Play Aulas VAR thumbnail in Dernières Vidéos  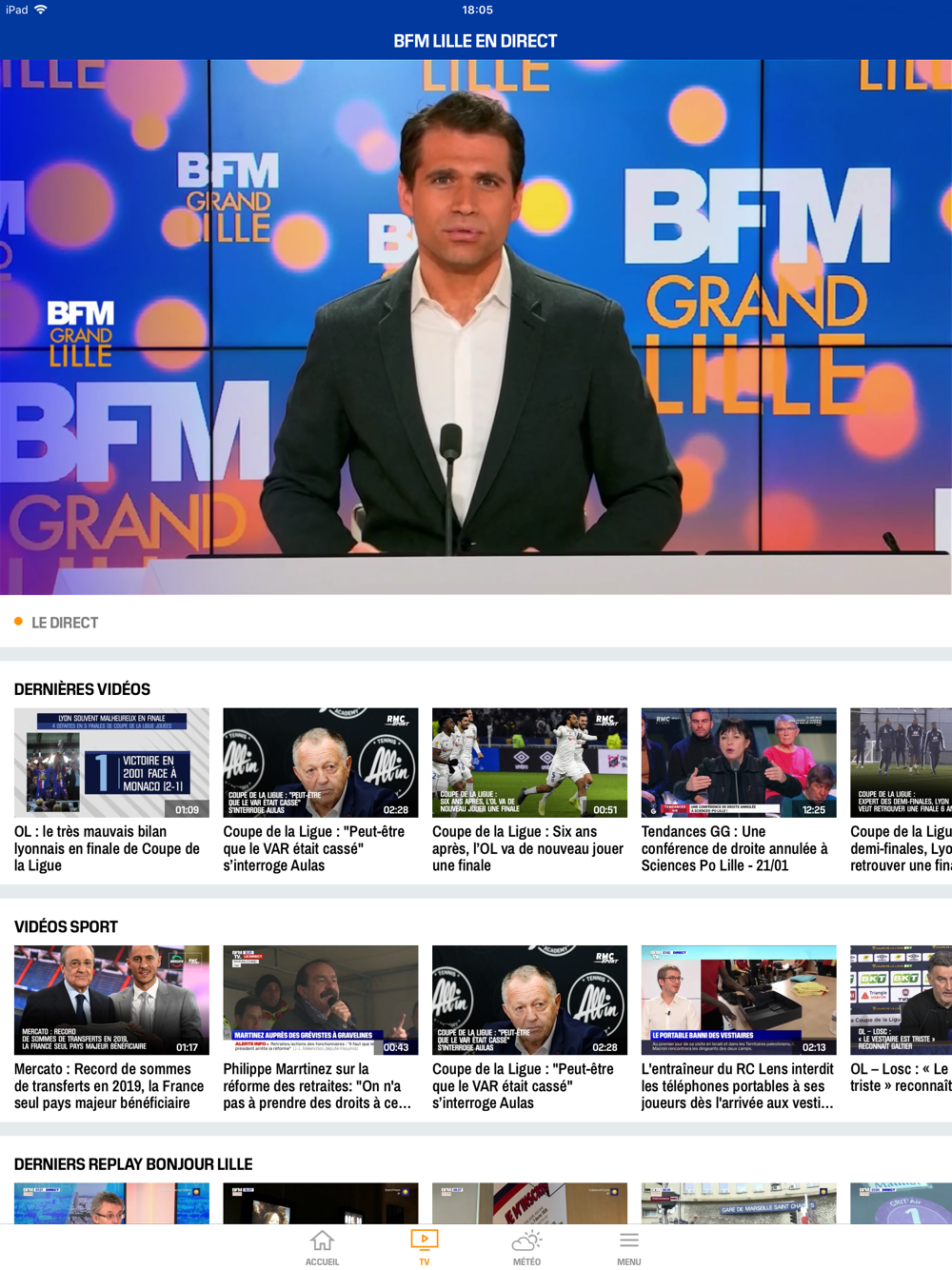tap(320, 763)
